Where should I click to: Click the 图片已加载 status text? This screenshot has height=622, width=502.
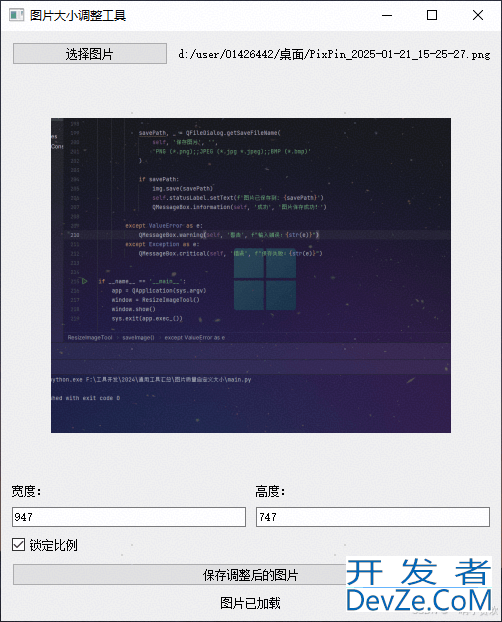(x=250, y=603)
